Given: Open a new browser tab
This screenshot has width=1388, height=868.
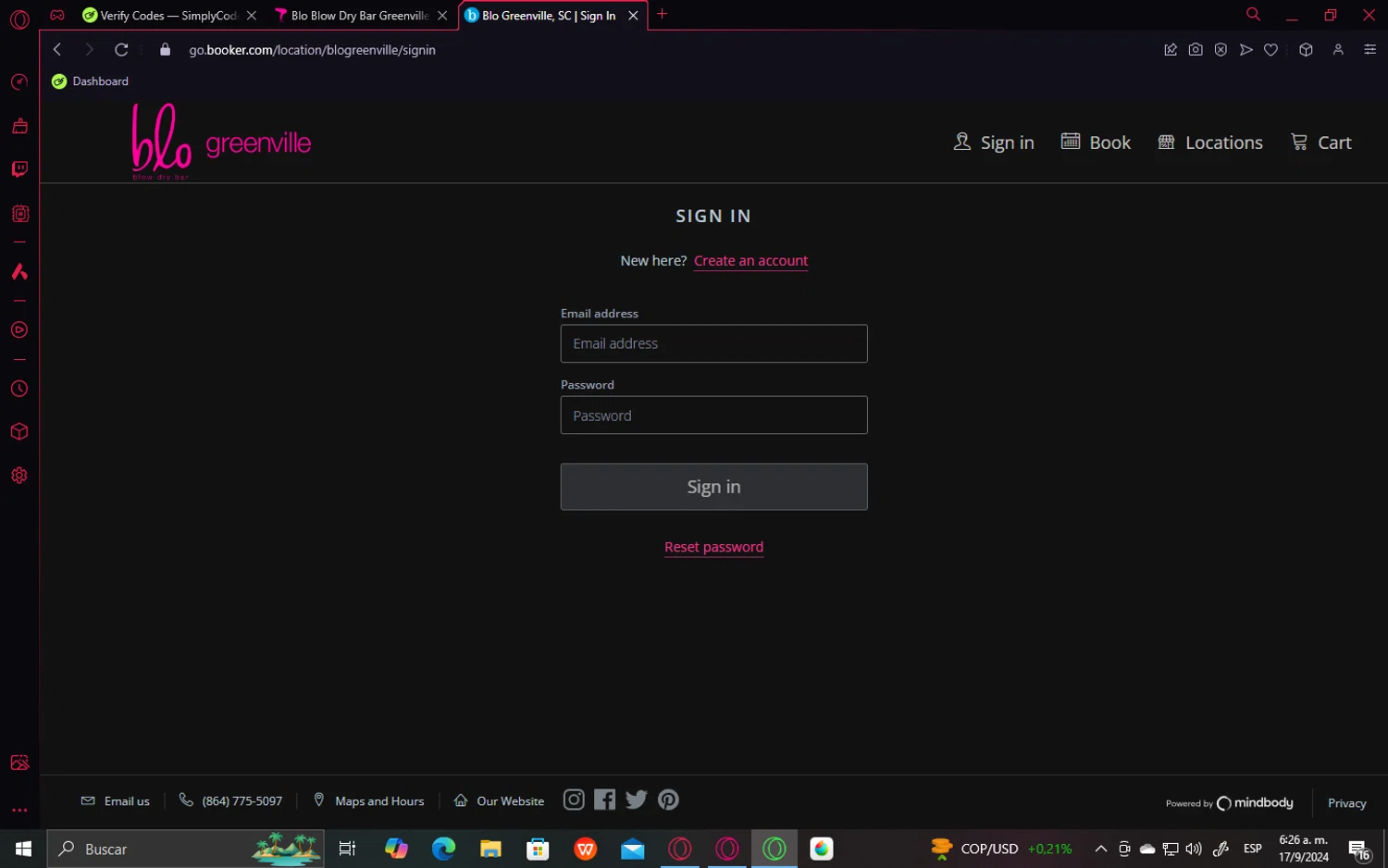Looking at the screenshot, I should 662,14.
